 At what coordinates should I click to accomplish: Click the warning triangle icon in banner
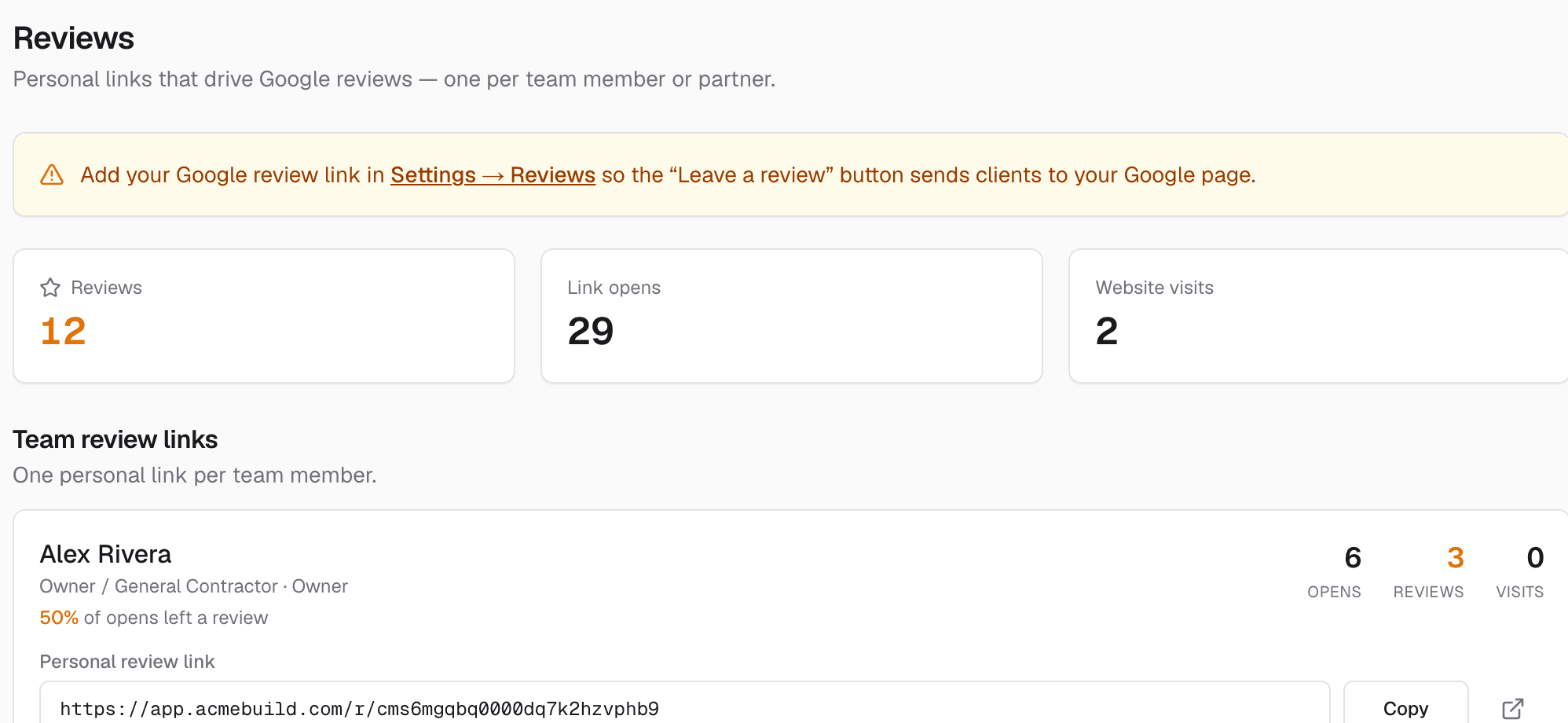click(x=52, y=174)
